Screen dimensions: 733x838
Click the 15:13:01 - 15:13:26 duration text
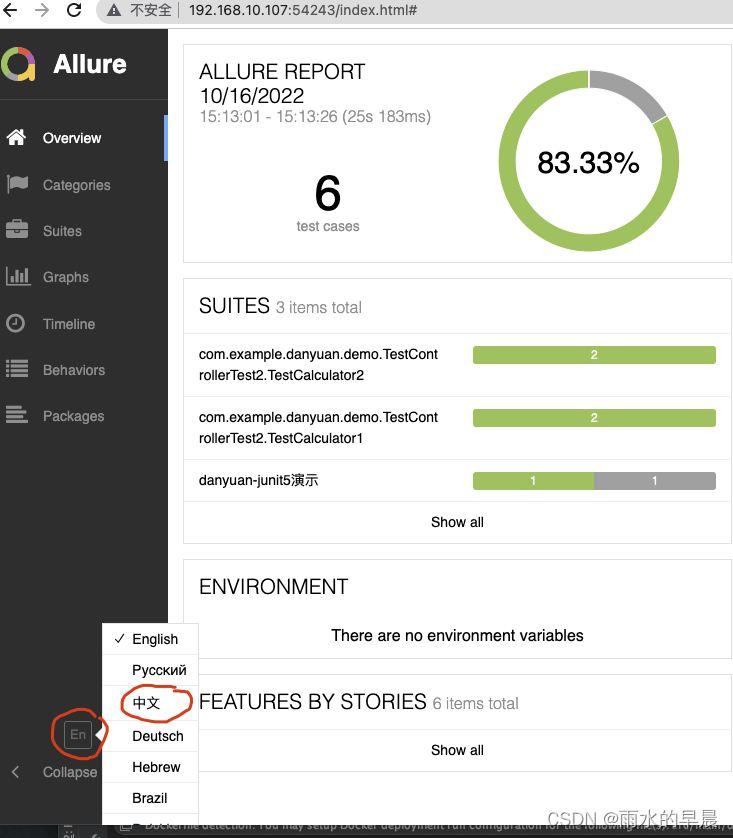pyautogui.click(x=315, y=117)
